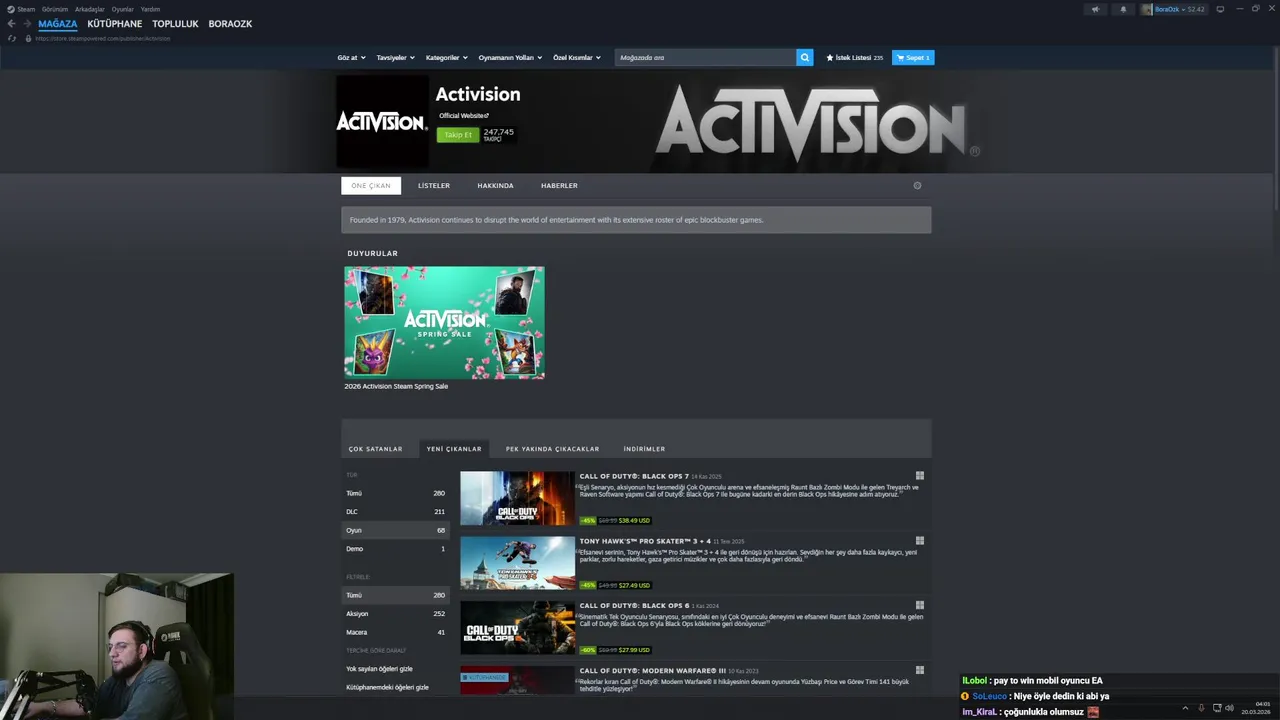Expand the Özel Kısımlar dropdown
Image resolution: width=1280 pixels, height=720 pixels.
(577, 58)
